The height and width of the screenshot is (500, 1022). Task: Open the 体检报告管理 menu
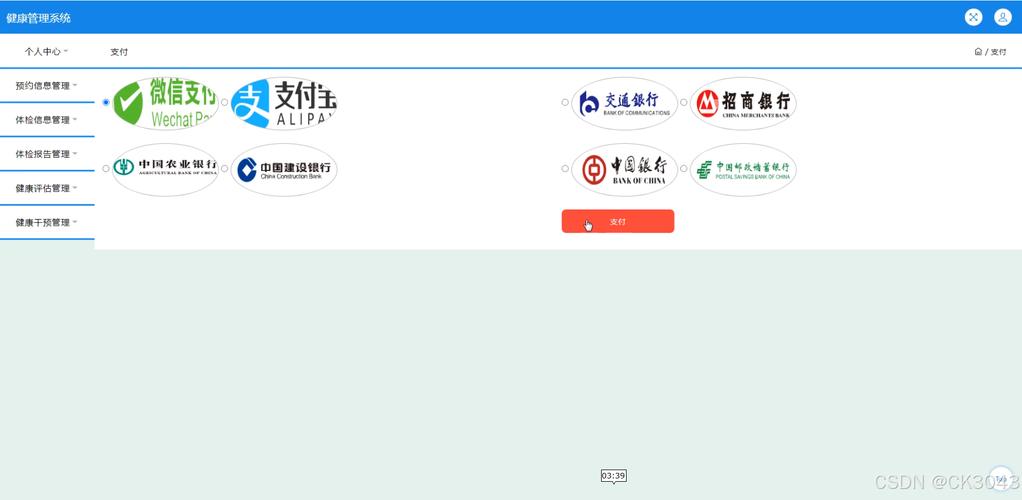click(47, 154)
